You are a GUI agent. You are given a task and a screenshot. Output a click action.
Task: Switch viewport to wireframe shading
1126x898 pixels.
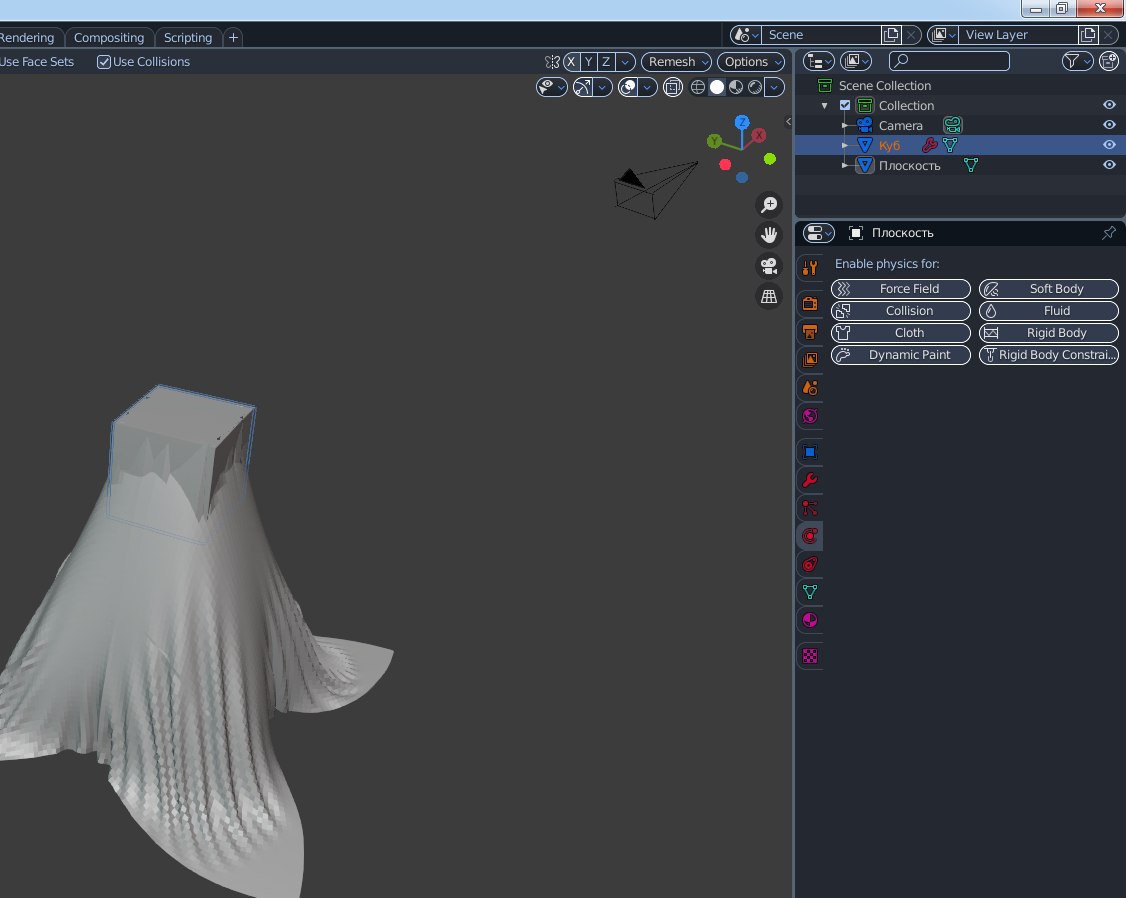(x=697, y=88)
